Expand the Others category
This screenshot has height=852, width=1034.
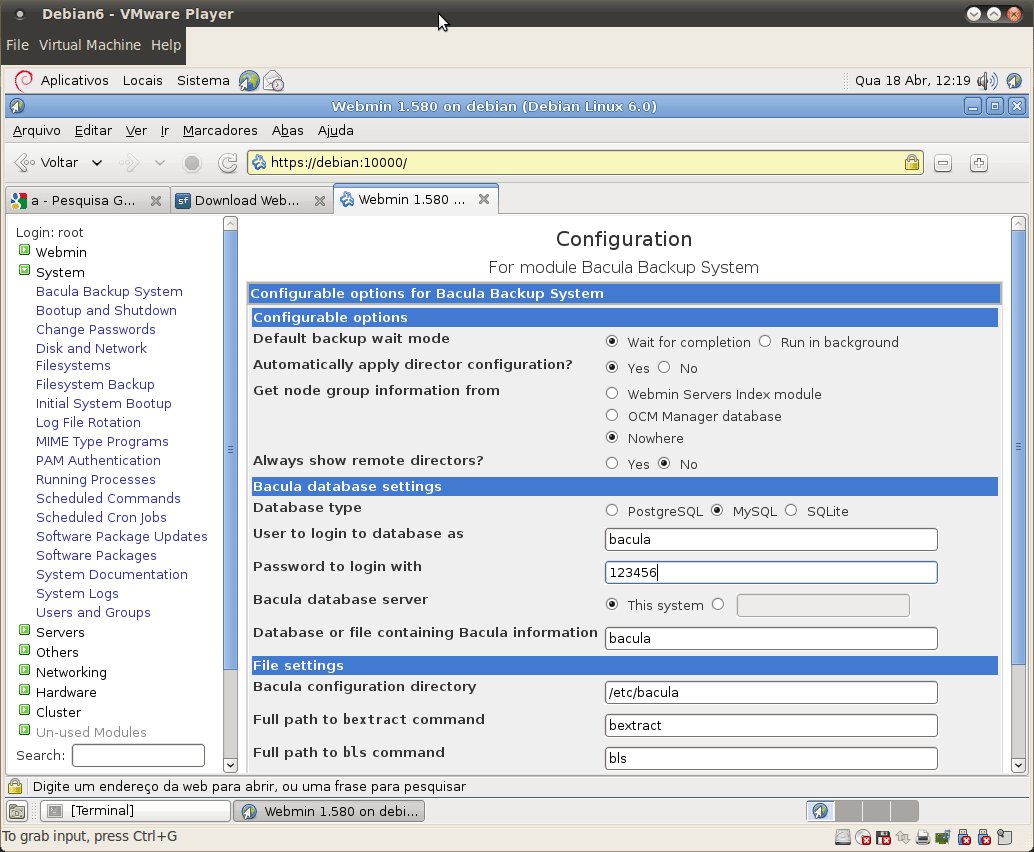point(24,650)
